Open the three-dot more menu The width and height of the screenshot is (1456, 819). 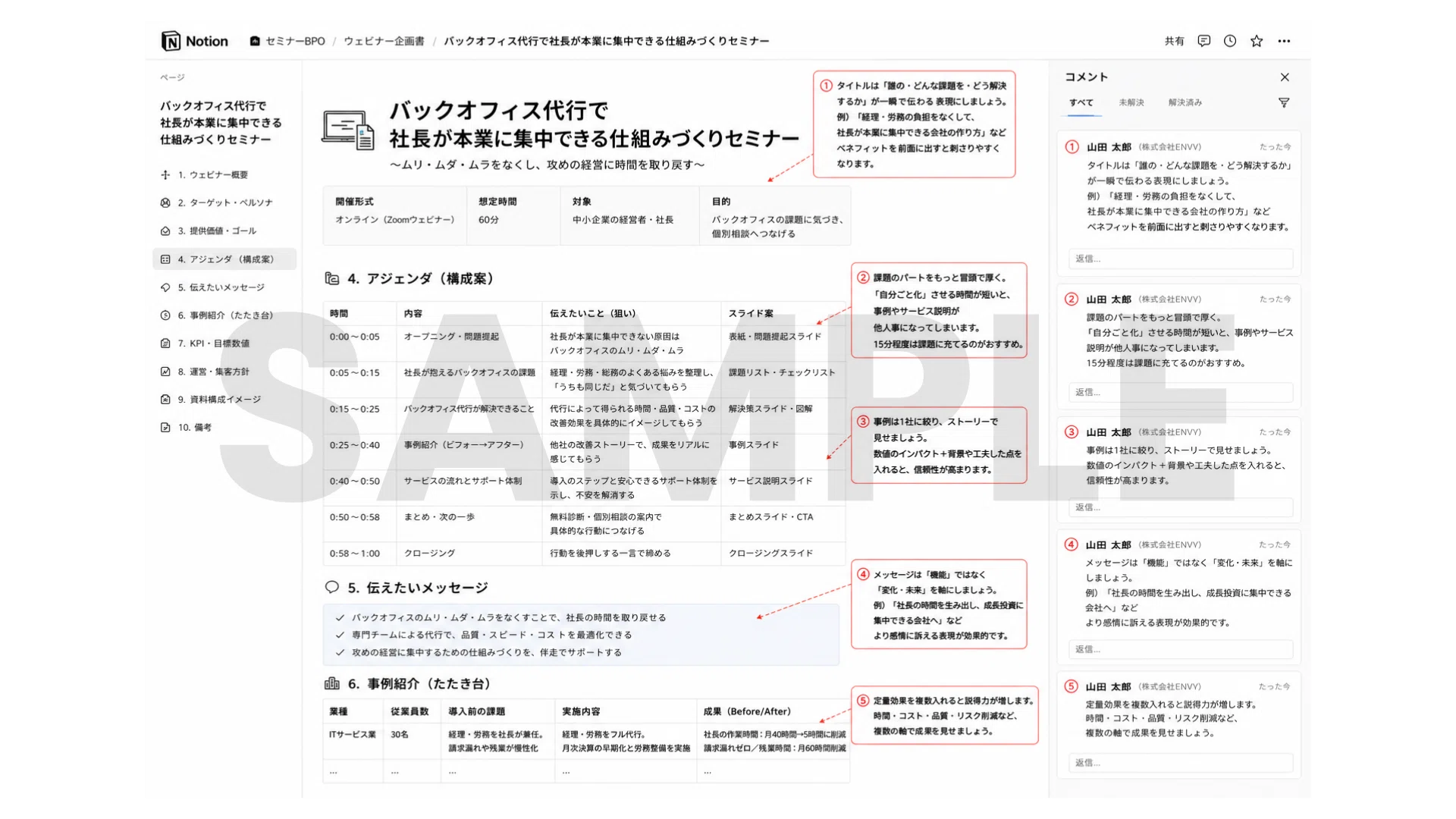[1284, 41]
